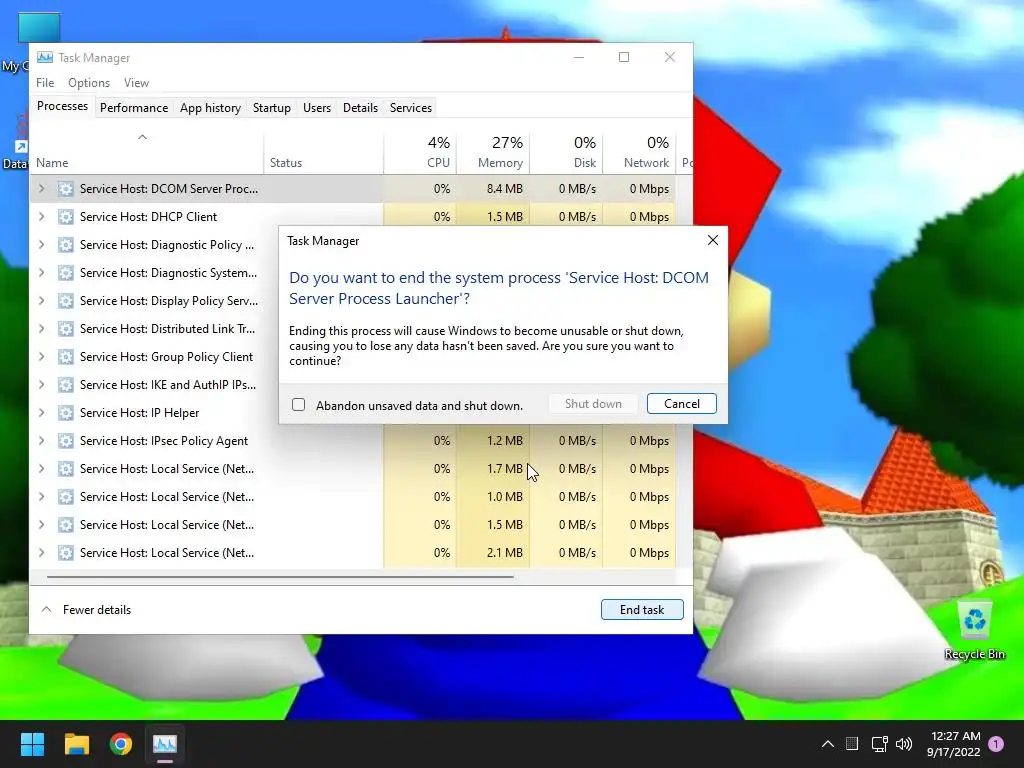The height and width of the screenshot is (768, 1024).
Task: Open the View menu
Action: pyautogui.click(x=136, y=83)
